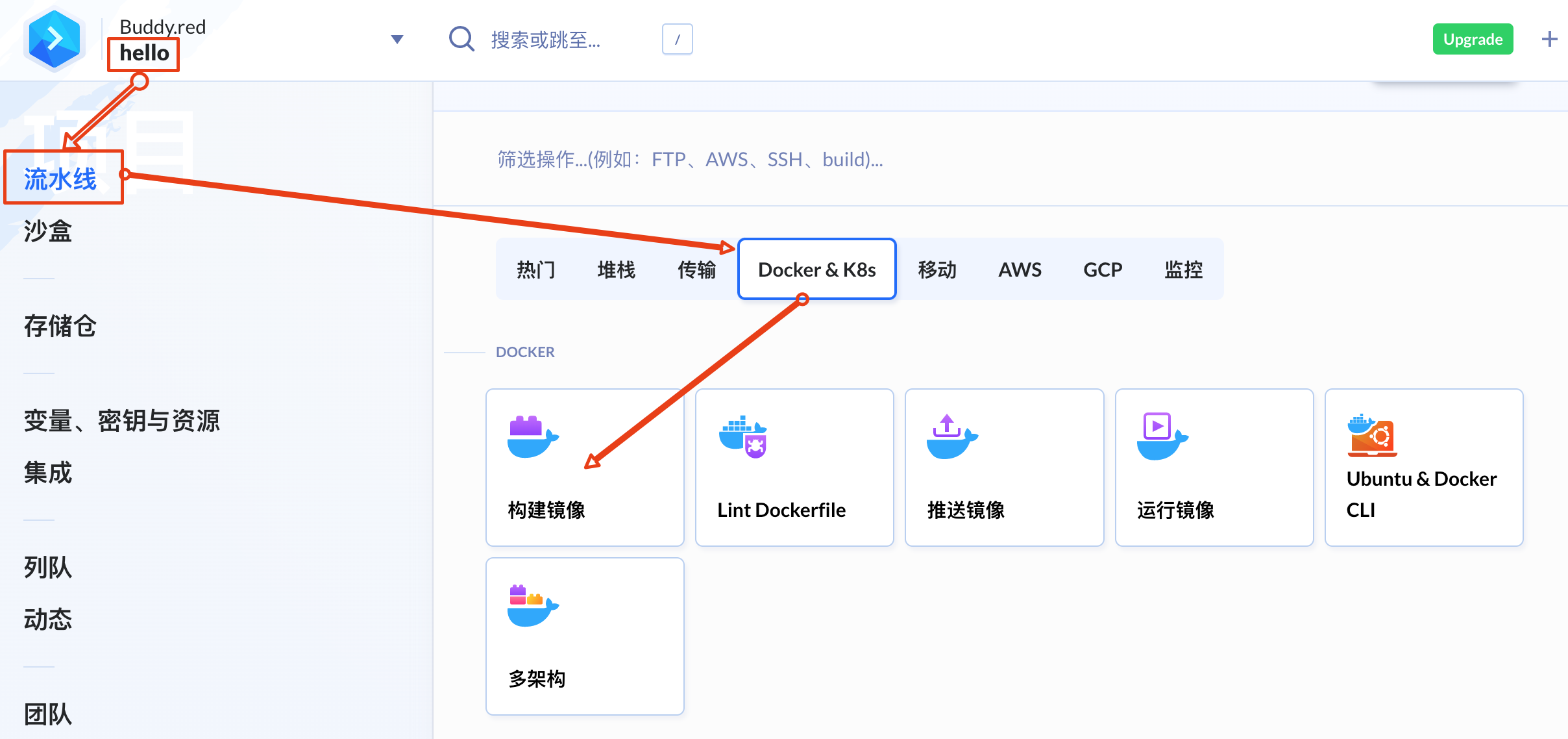
Task: Select the 多架构 multi-arch action
Action: (584, 636)
